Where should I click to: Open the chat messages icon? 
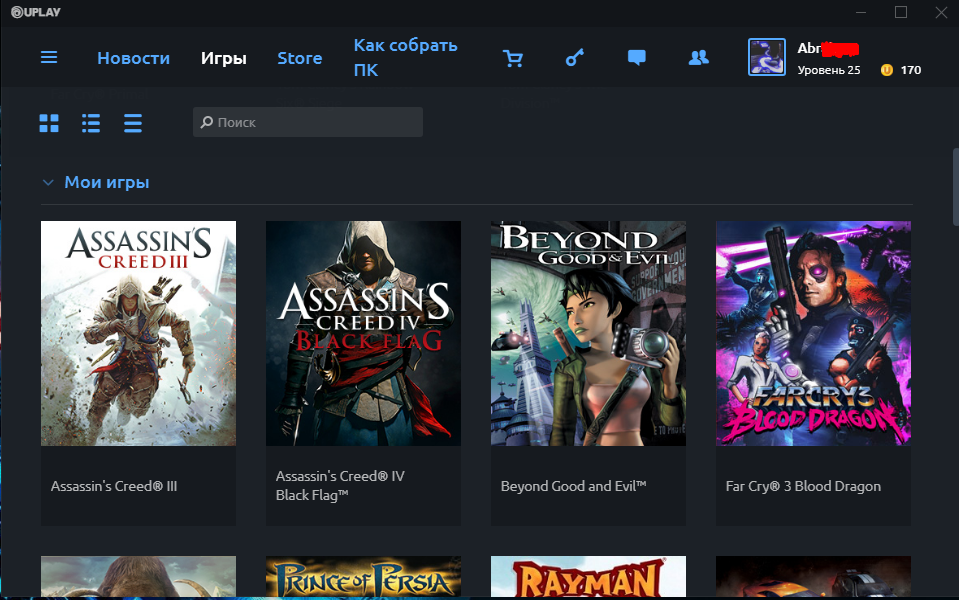(637, 57)
